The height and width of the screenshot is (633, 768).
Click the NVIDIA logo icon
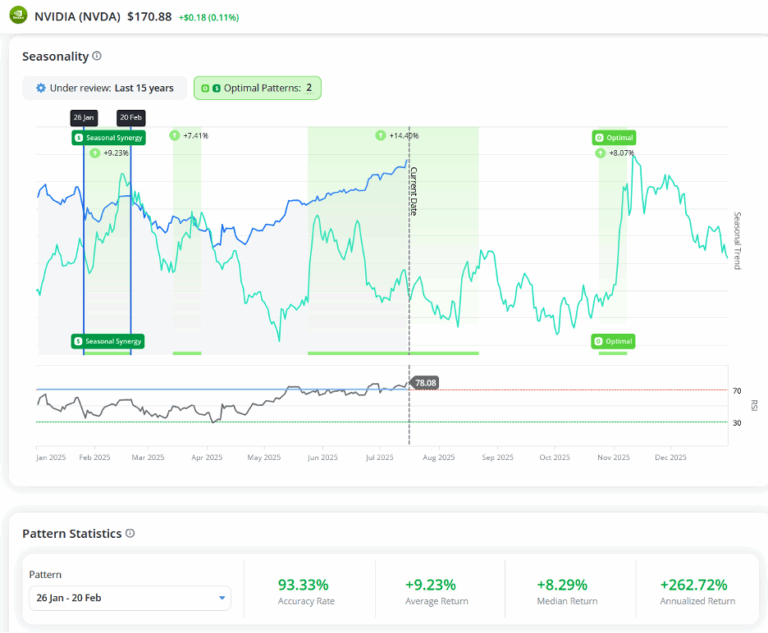pyautogui.click(x=19, y=15)
